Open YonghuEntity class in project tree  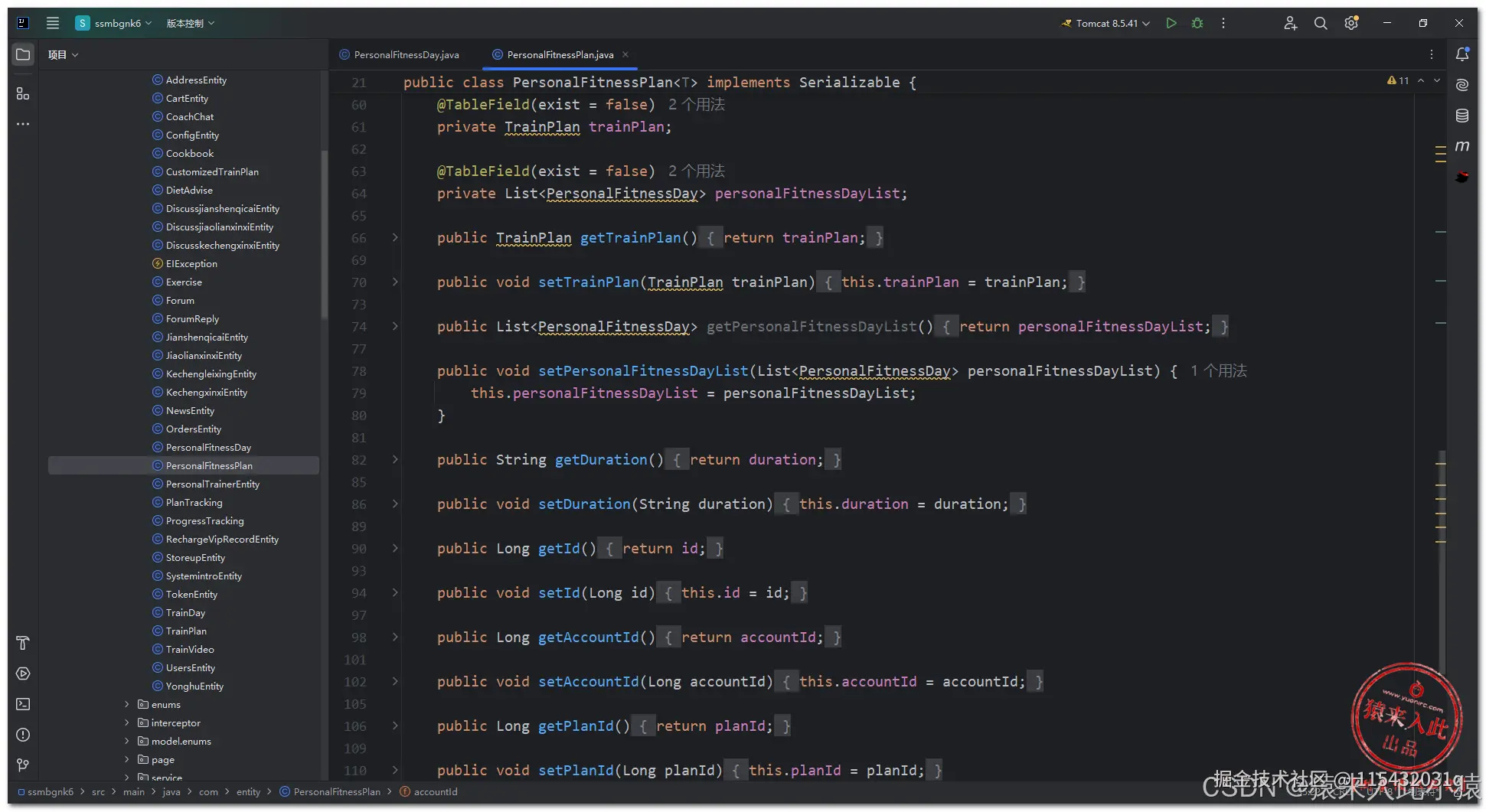[x=194, y=686]
